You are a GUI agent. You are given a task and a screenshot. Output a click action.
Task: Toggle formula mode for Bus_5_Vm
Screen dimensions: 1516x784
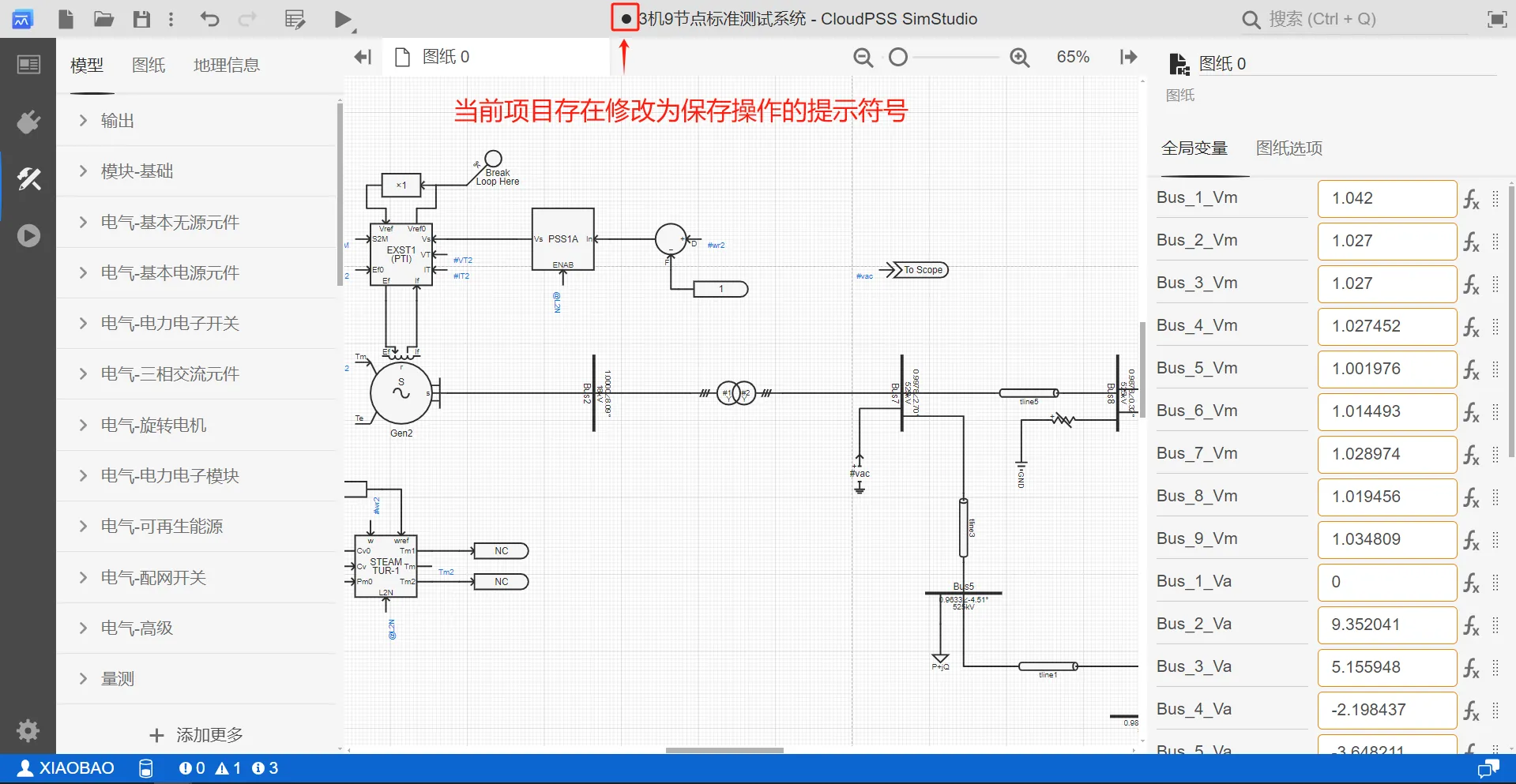click(x=1471, y=369)
